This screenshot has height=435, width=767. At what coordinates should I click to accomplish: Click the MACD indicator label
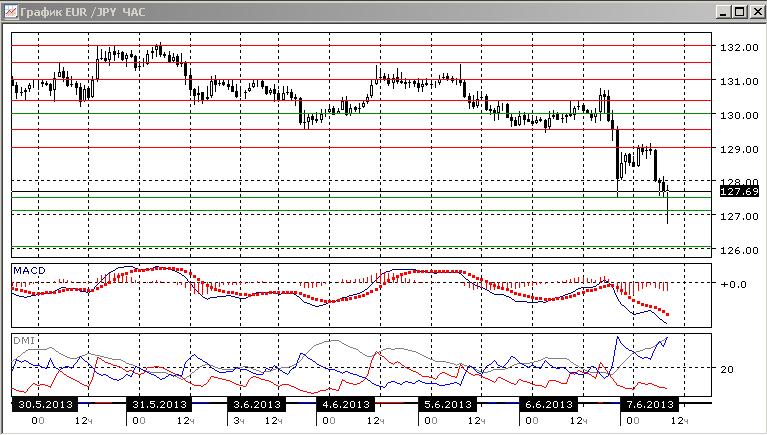(29, 271)
